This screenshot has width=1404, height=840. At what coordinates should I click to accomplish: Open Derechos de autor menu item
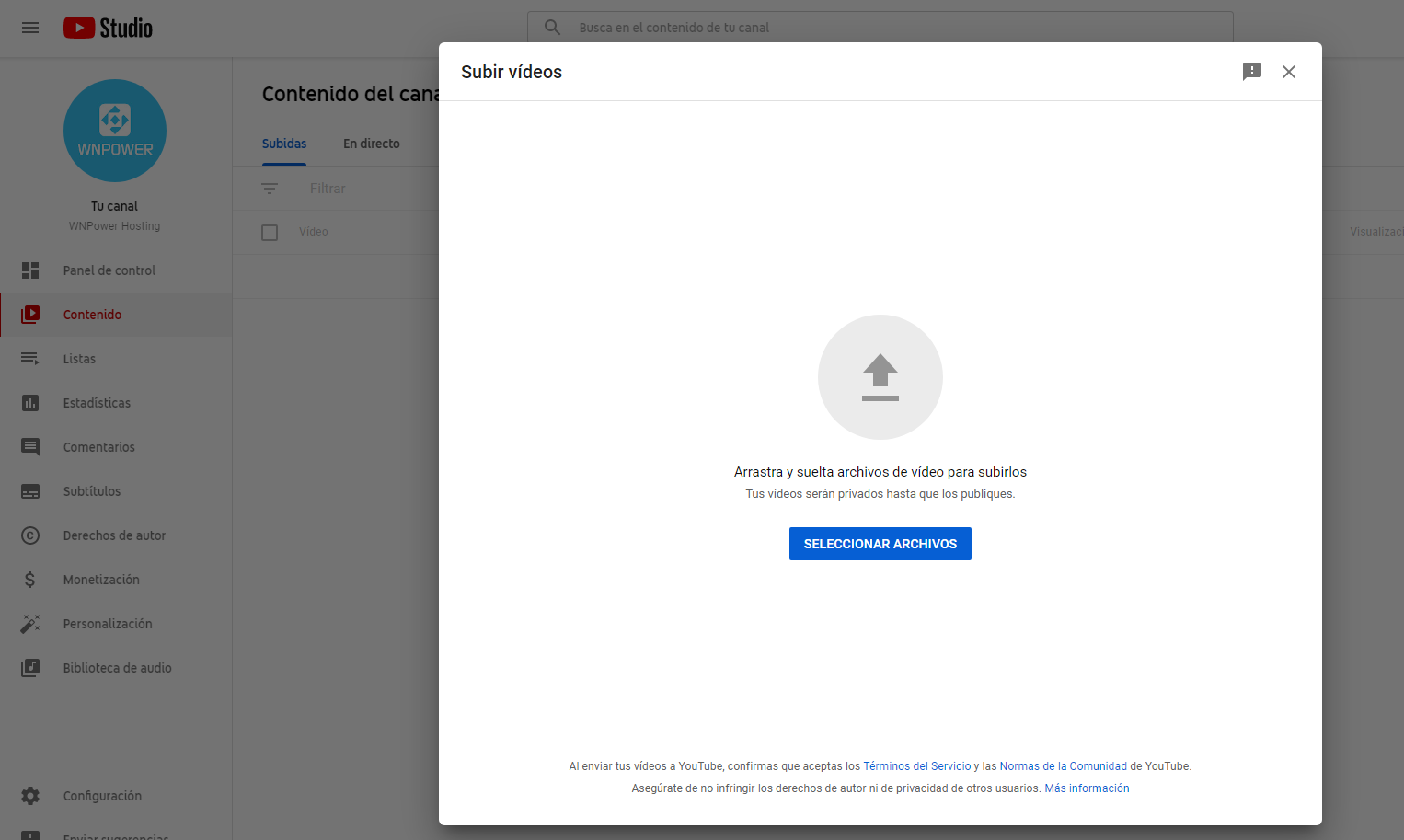[116, 535]
